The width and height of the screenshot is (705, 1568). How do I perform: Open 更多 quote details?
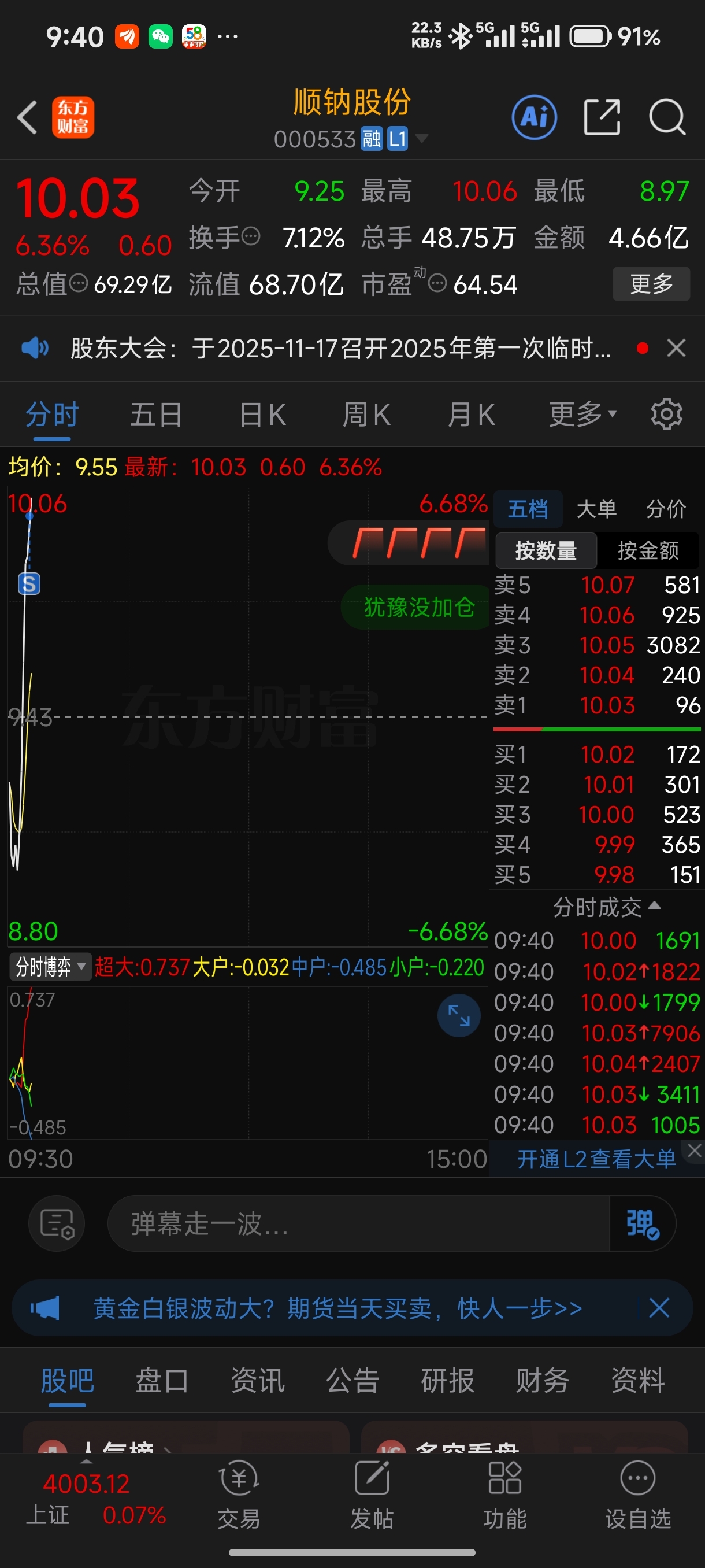(x=651, y=284)
